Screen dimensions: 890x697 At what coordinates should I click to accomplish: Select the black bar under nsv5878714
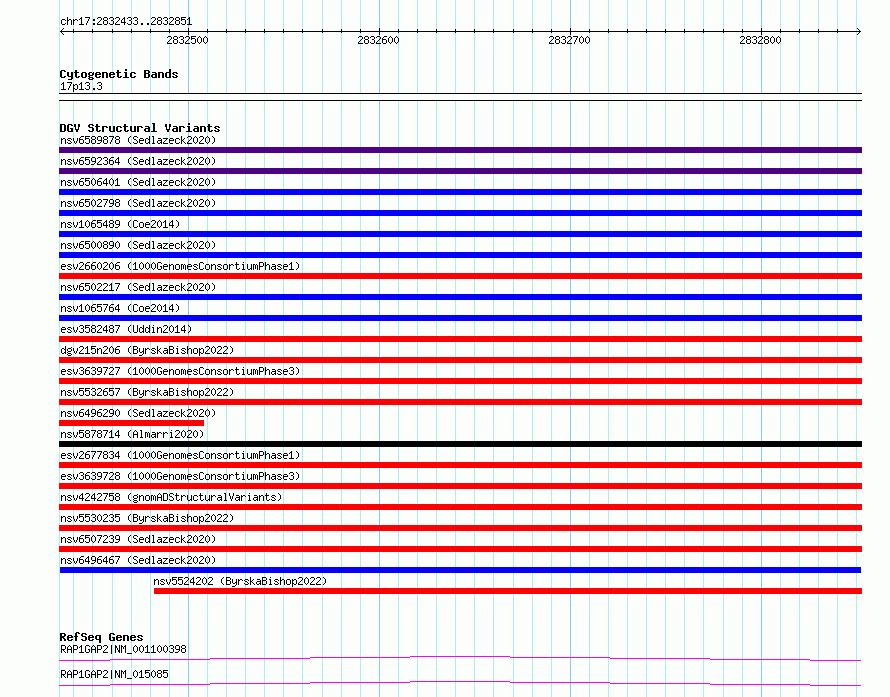click(x=460, y=444)
